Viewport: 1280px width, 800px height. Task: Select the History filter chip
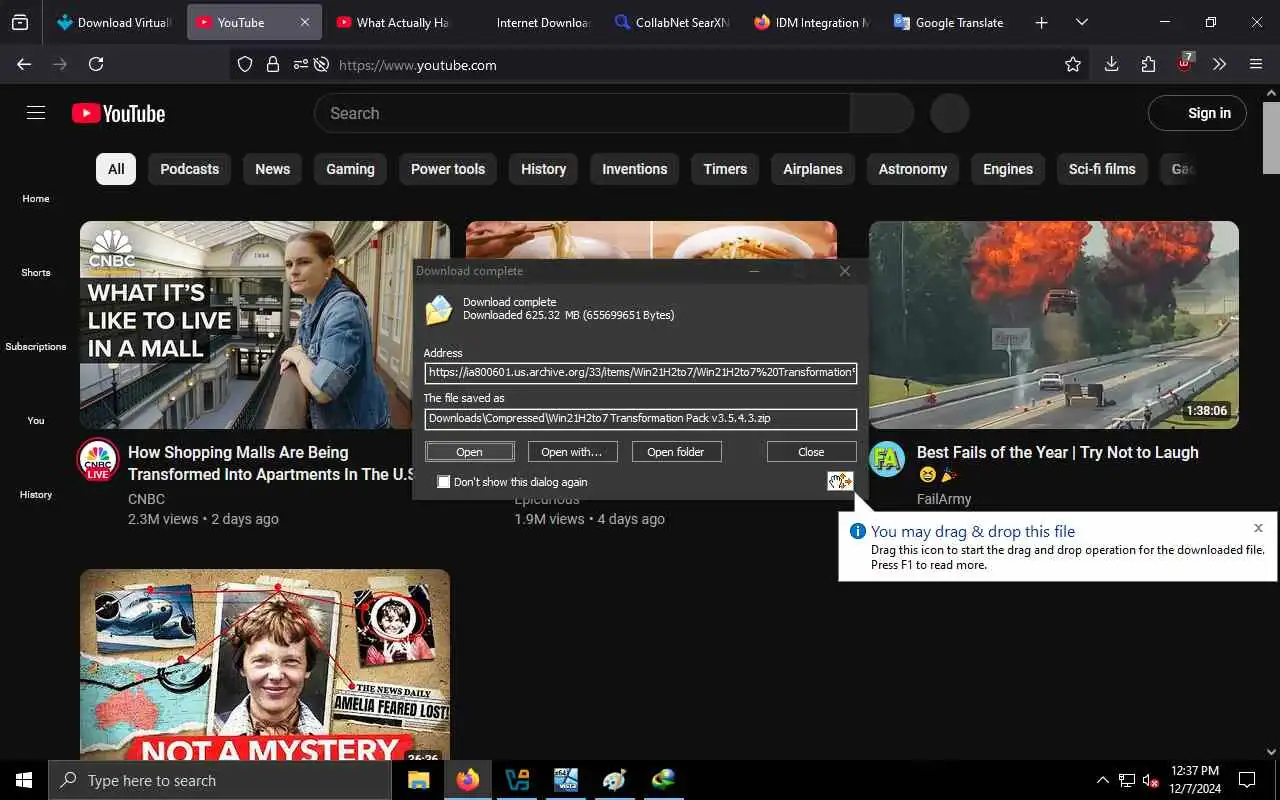543,169
